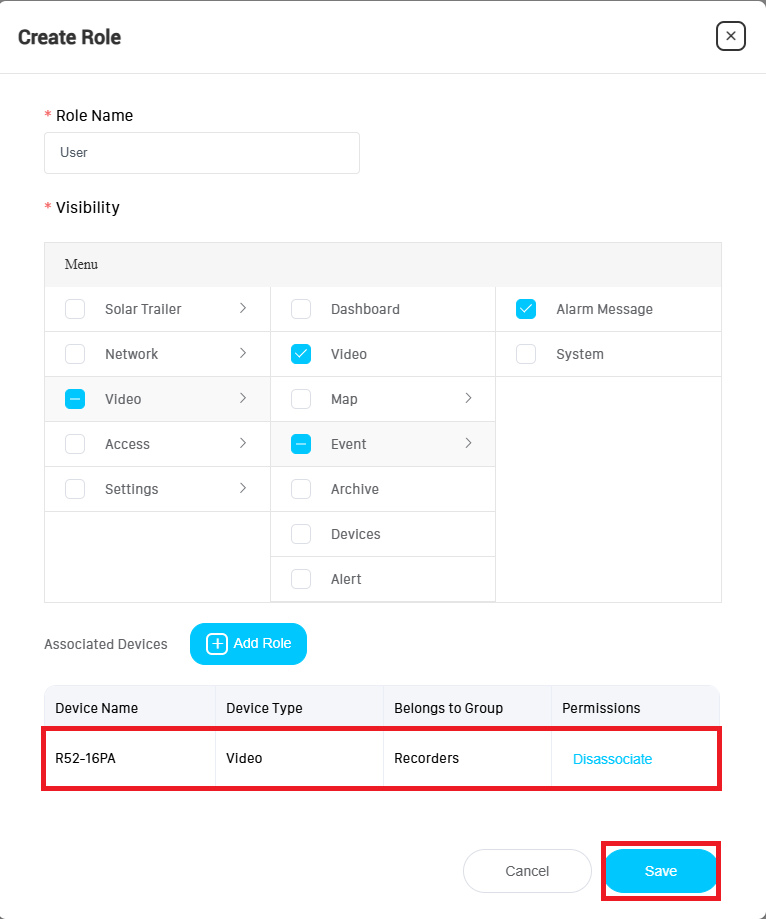
Task: Check the Alert checkbox
Action: tap(301, 579)
